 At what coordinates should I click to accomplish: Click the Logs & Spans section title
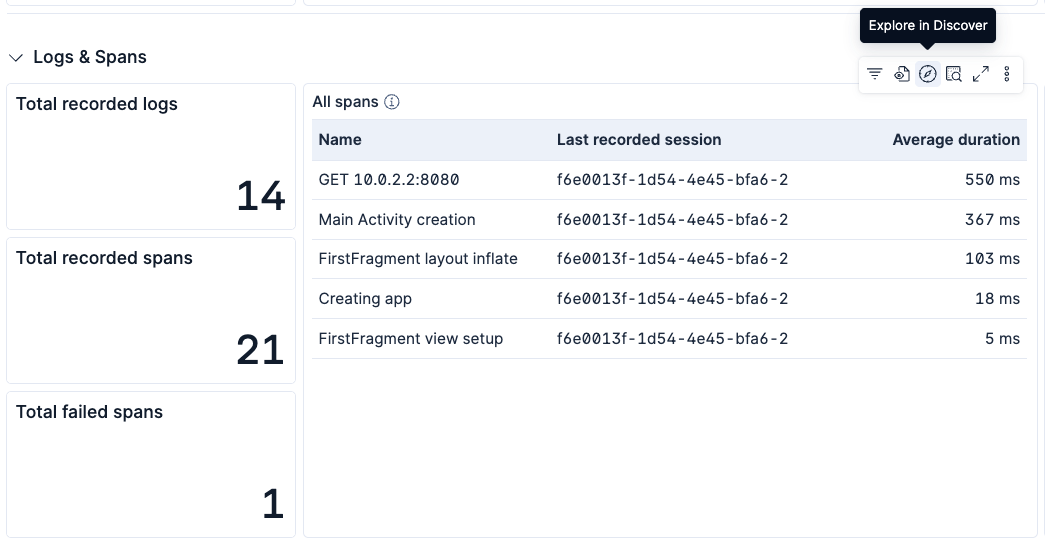pyautogui.click(x=90, y=57)
